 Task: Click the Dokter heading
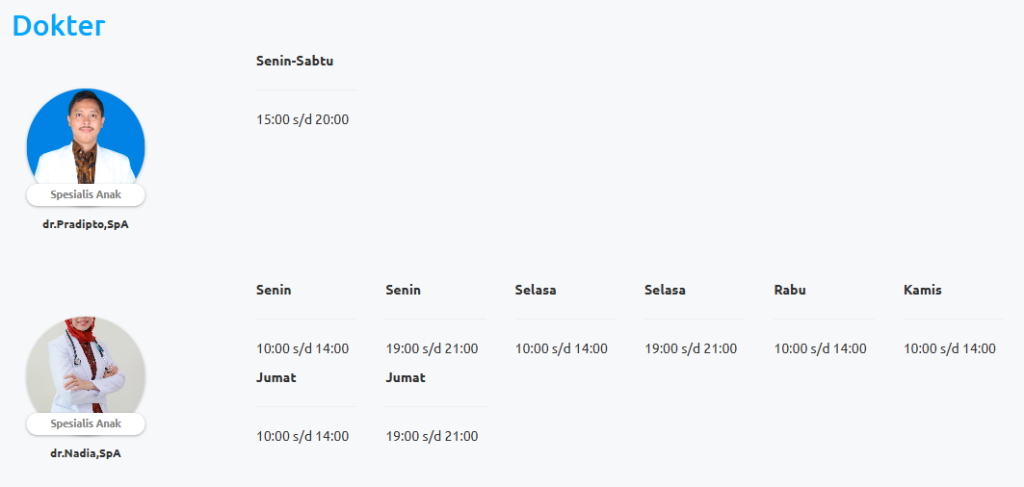point(58,26)
